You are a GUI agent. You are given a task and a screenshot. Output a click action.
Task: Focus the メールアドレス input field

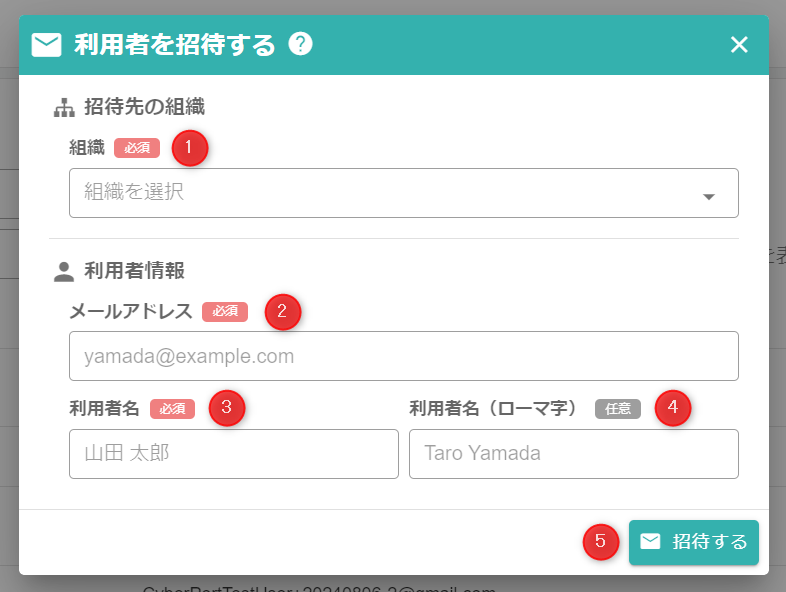403,356
